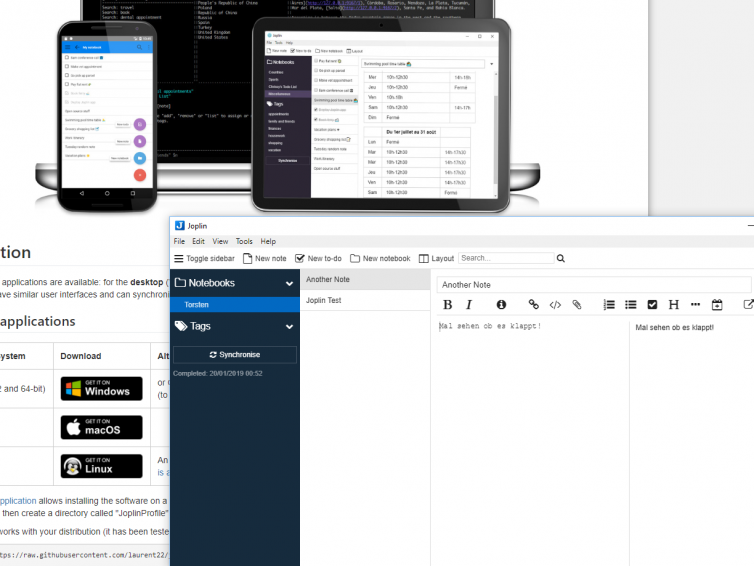Viewport: 754px width, 566px height.
Task: Toggle sidebar visibility in Joplin
Action: tap(205, 258)
